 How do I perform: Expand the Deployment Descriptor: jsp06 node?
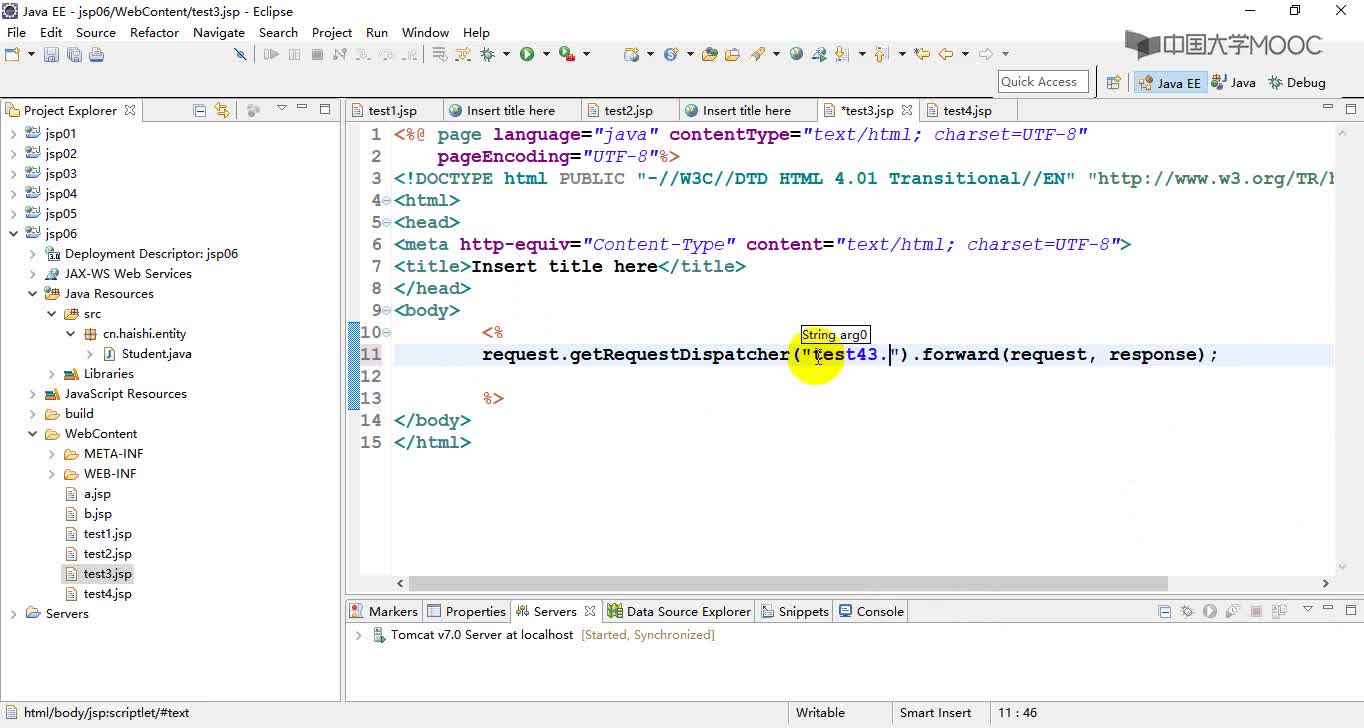32,254
